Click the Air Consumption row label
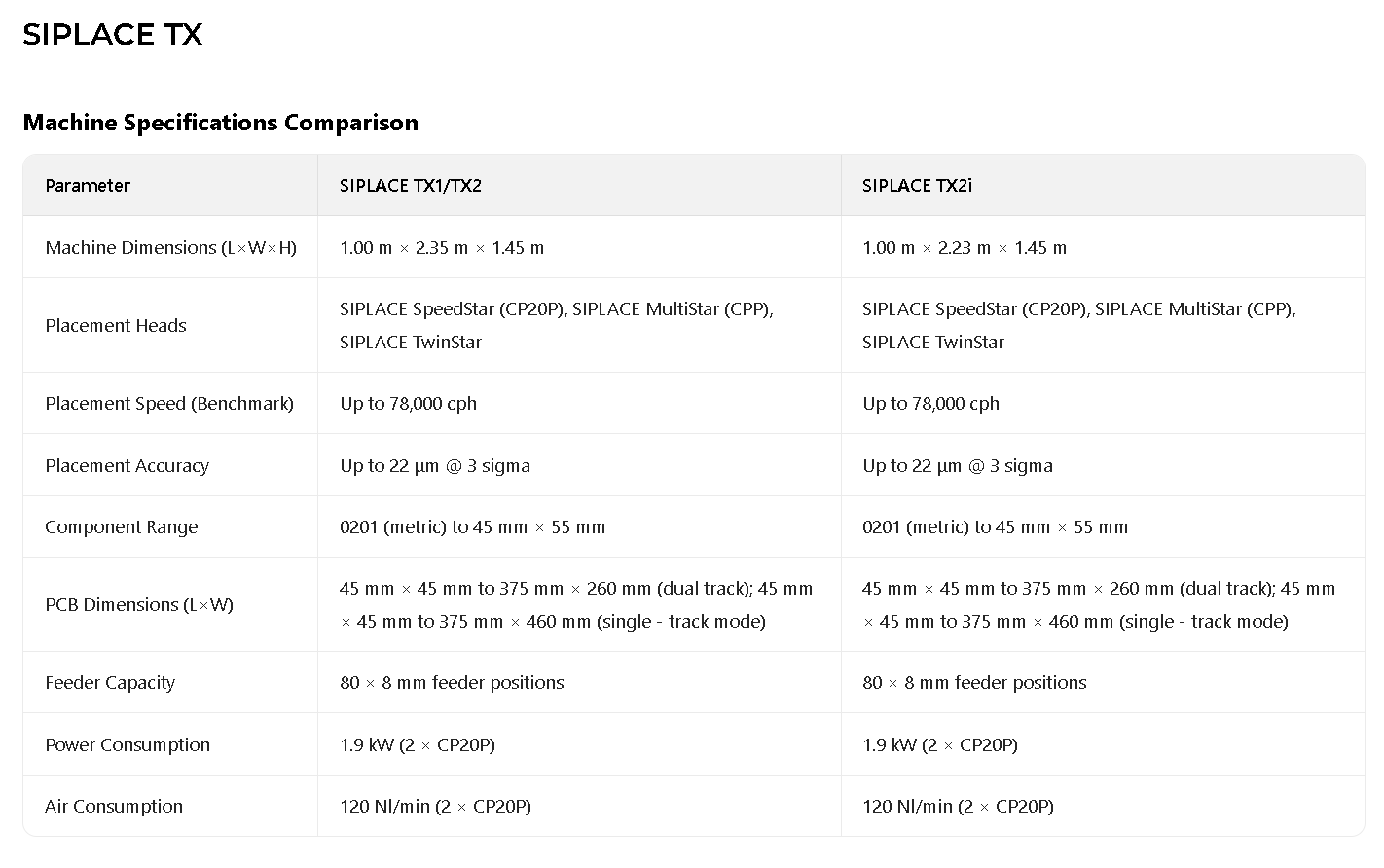The image size is (1384, 868). tap(114, 807)
